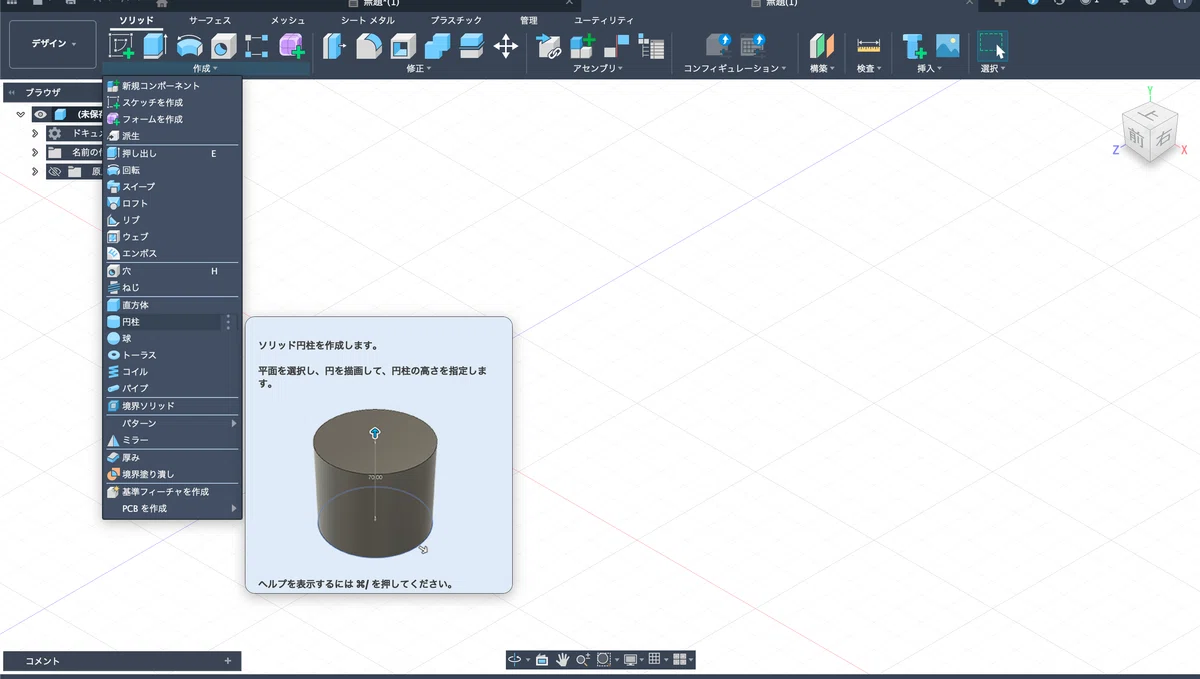1200x679 pixels.
Task: Open the アセンブリ panel dropdown
Action: click(x=598, y=68)
